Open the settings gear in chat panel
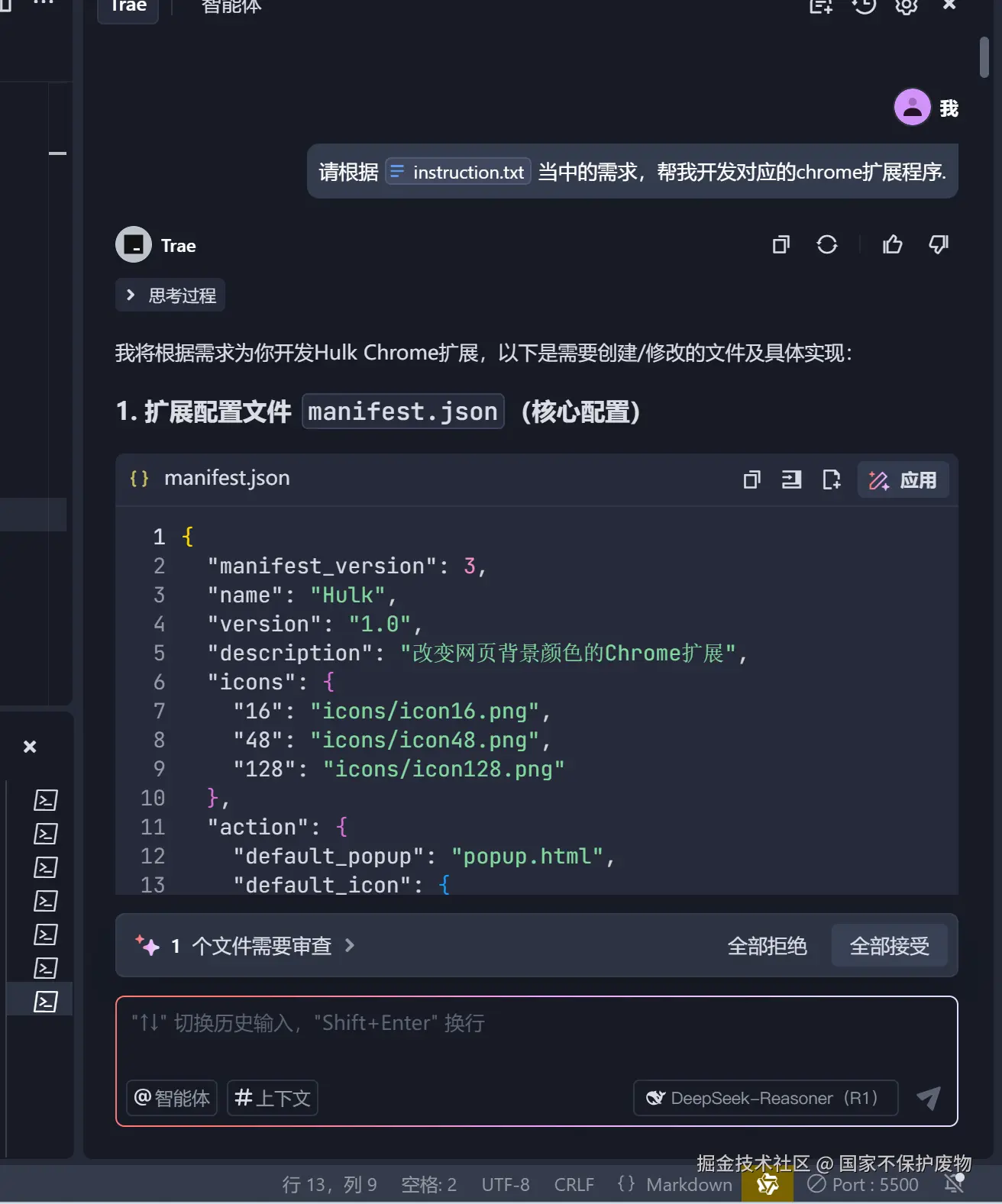Screen dimensions: 1002x1204 (907, 6)
